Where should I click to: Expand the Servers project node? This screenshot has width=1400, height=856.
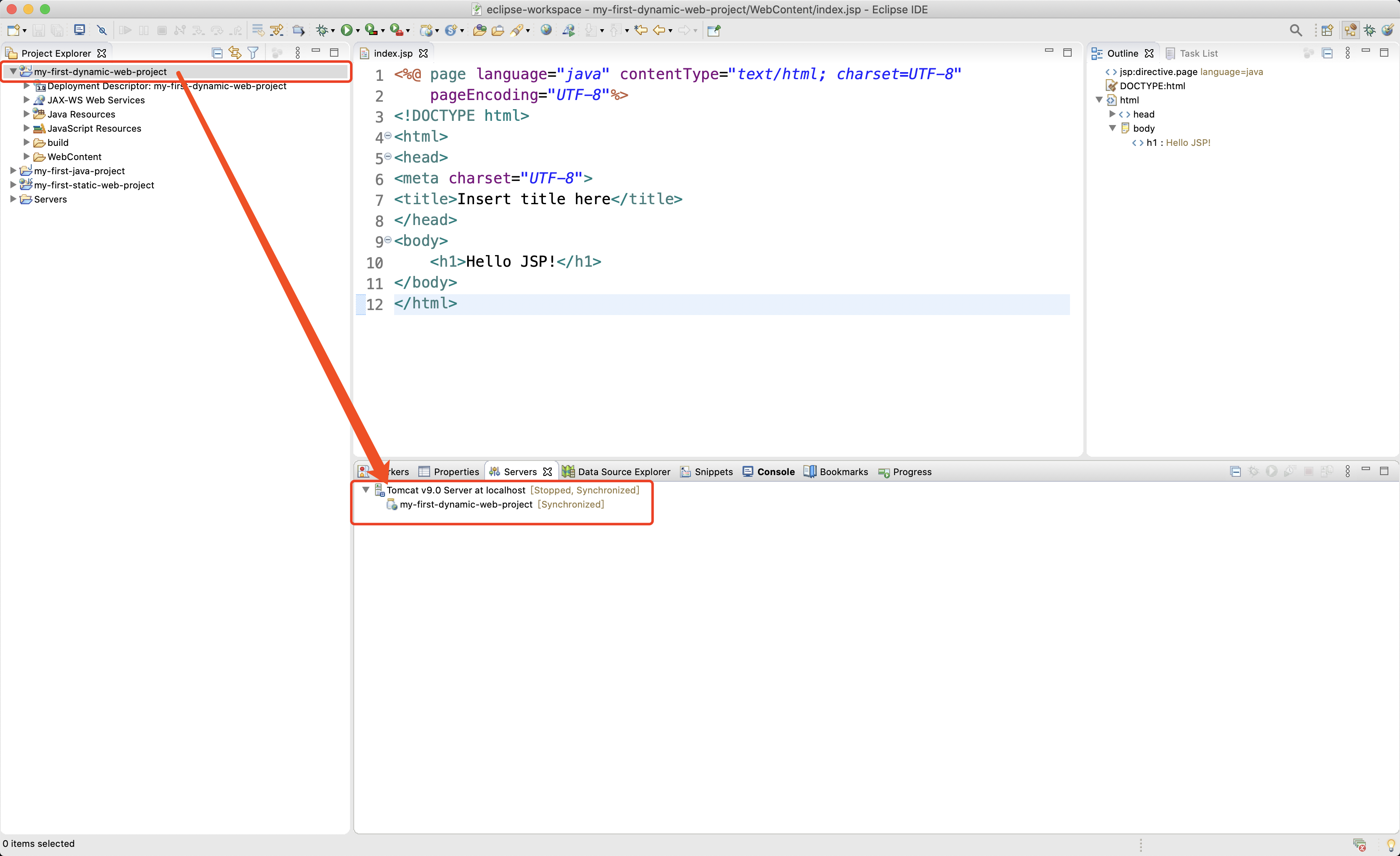[13, 199]
